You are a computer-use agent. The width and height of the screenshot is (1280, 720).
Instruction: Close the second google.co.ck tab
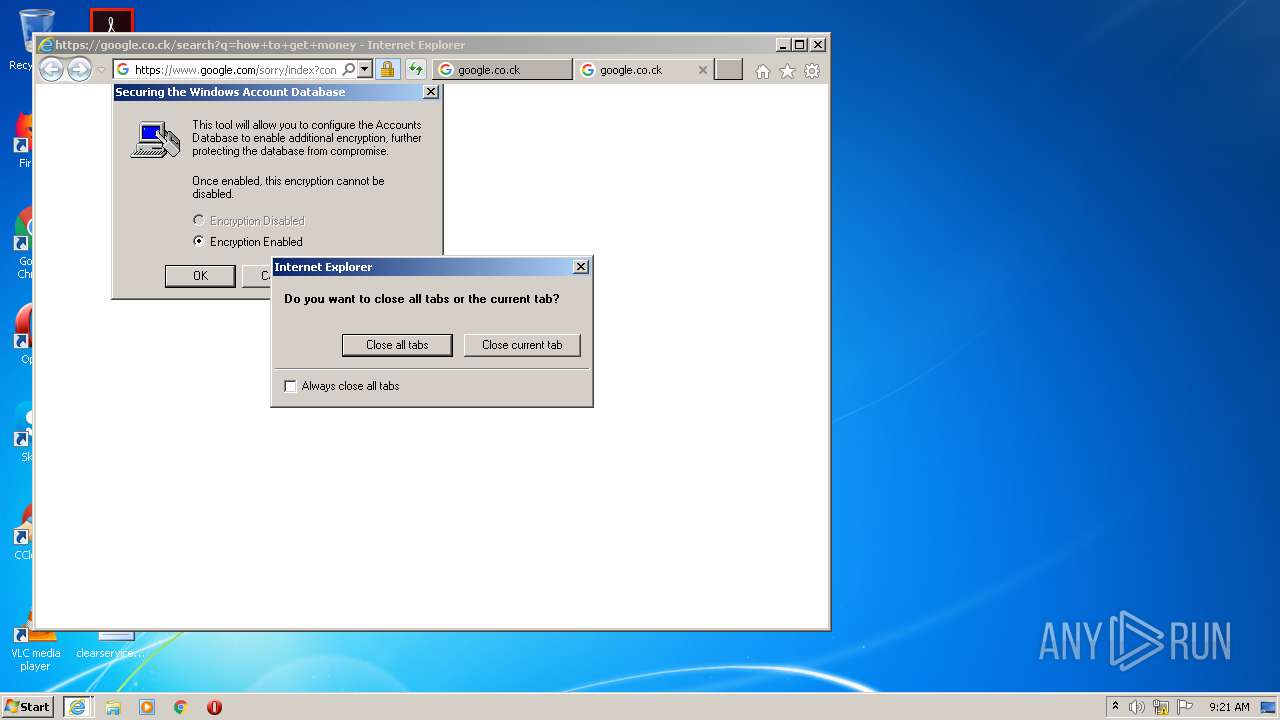click(x=702, y=70)
